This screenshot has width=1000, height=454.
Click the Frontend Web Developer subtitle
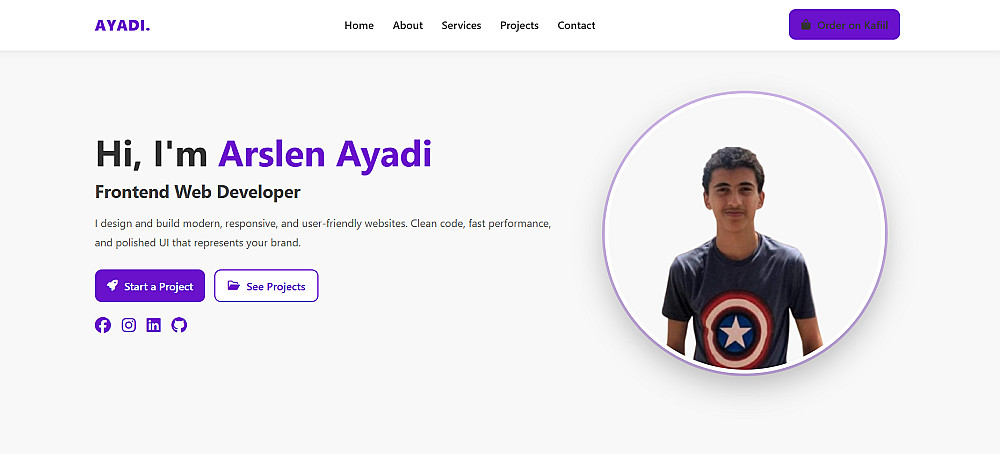(198, 192)
